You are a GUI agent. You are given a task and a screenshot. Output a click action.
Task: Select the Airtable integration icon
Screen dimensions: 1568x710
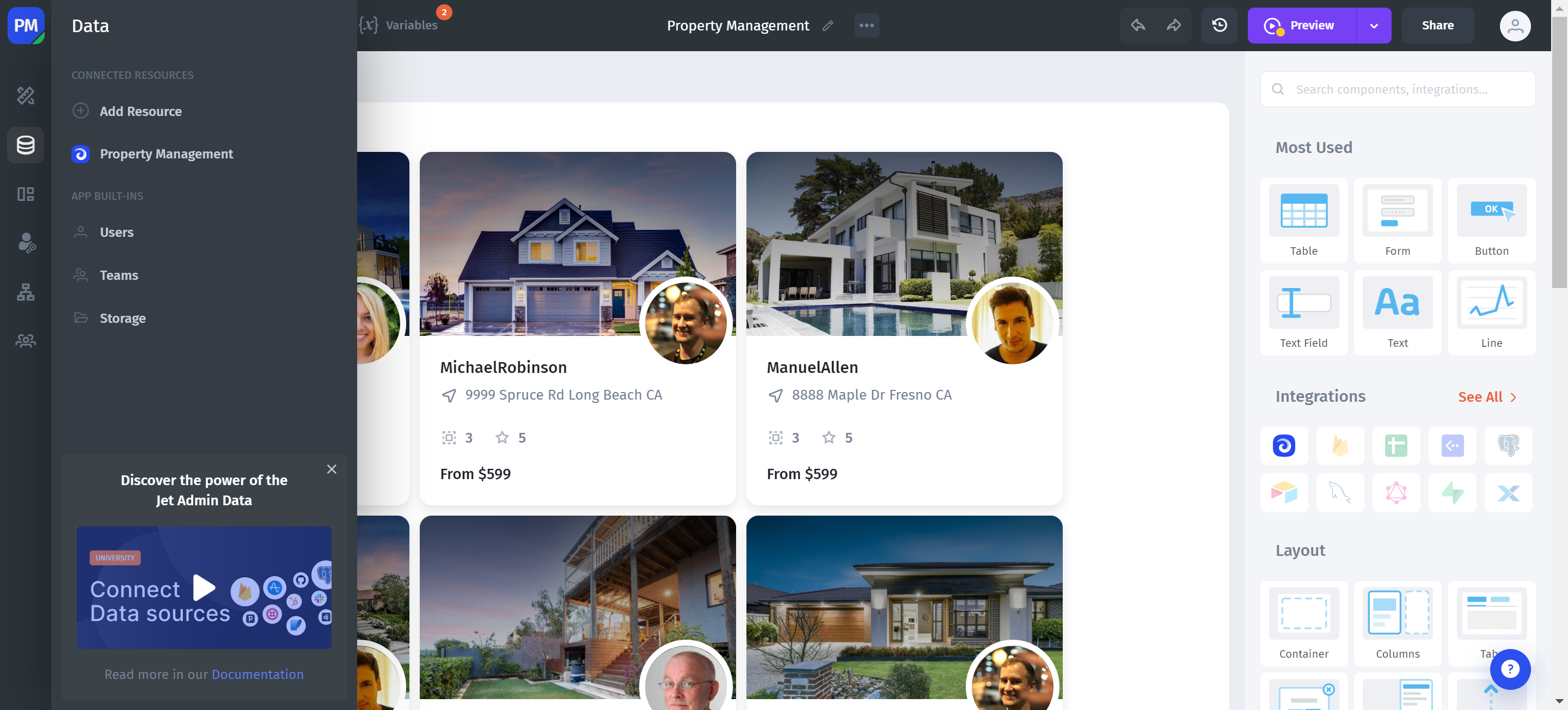point(1284,493)
